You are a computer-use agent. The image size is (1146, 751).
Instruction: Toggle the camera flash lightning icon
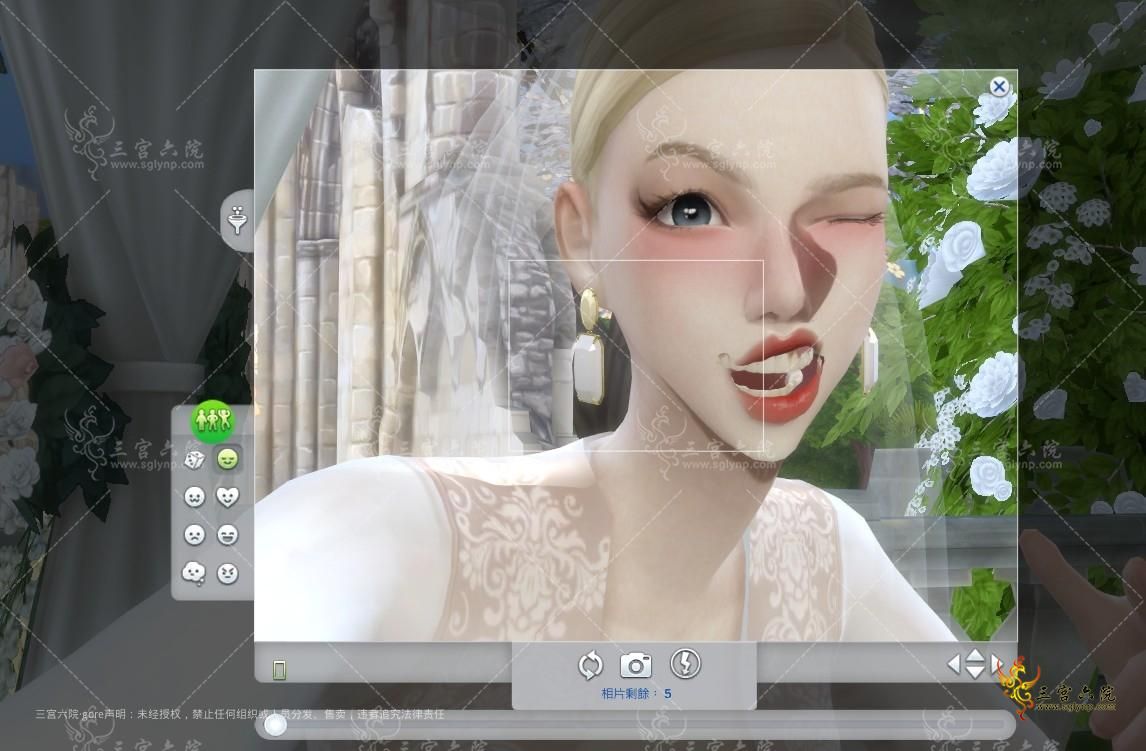point(686,663)
